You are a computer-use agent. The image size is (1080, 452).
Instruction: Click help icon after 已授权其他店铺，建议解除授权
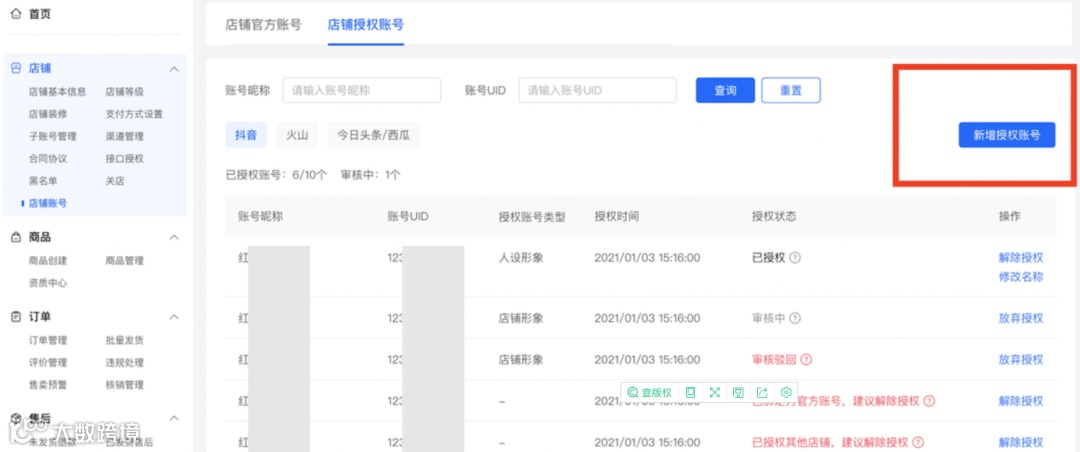coord(918,442)
